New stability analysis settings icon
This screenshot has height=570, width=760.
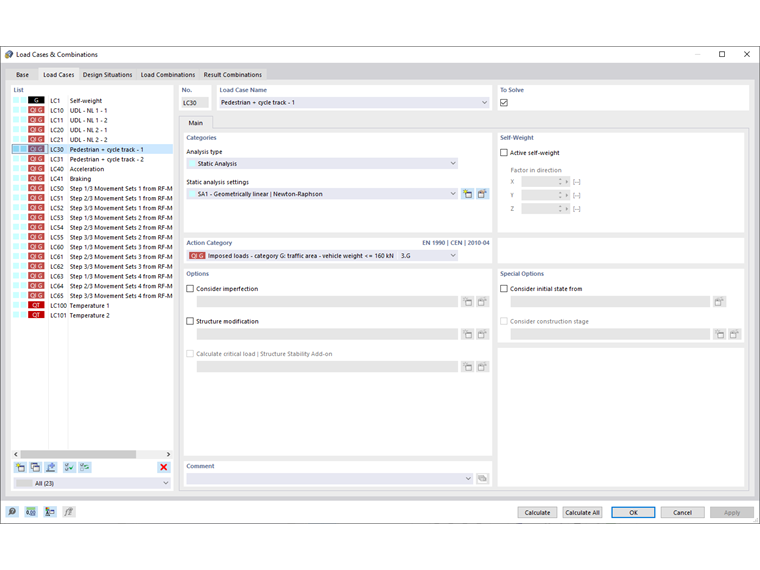(x=467, y=367)
